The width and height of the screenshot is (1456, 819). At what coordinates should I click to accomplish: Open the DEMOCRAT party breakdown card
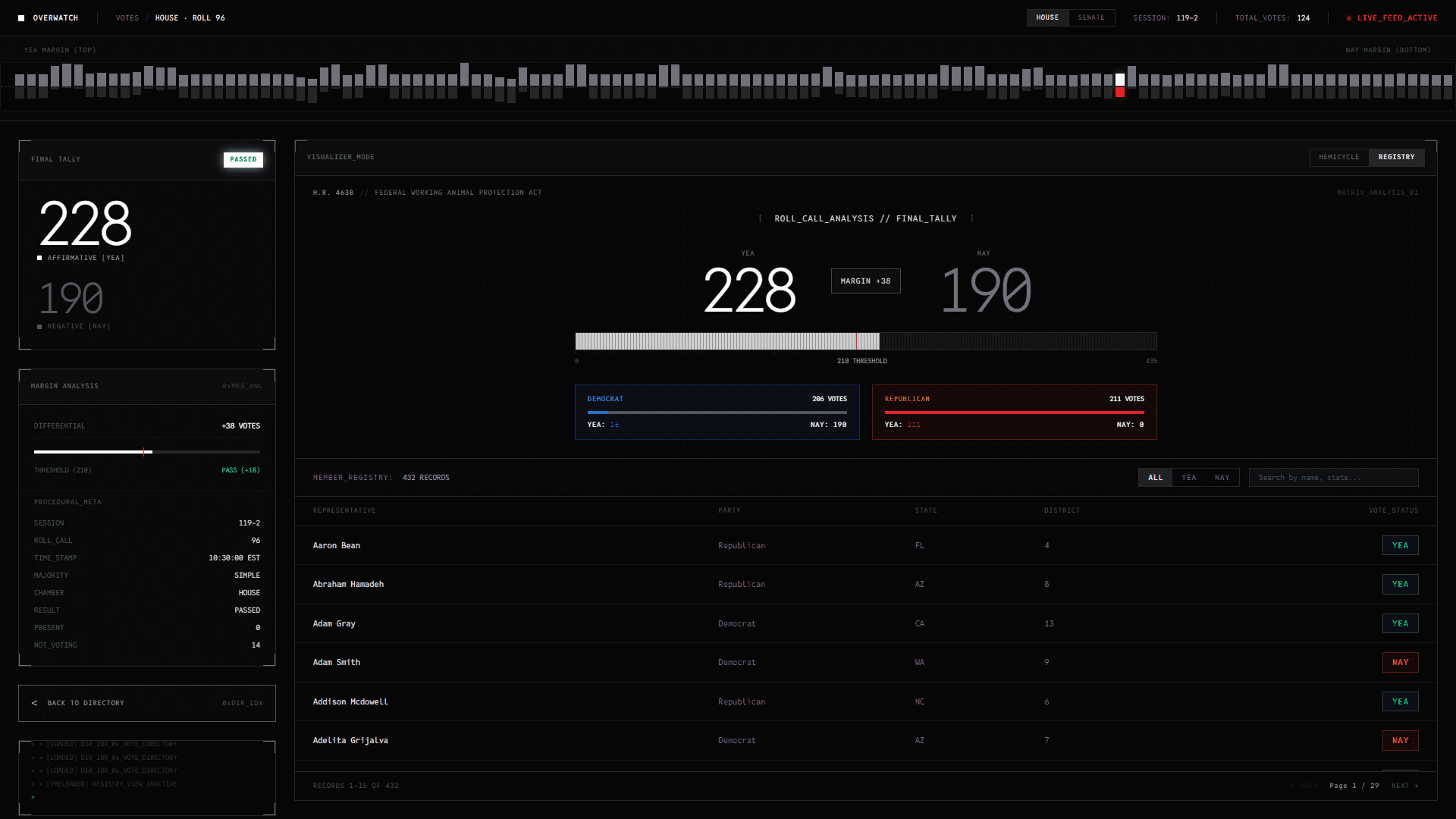click(x=717, y=412)
